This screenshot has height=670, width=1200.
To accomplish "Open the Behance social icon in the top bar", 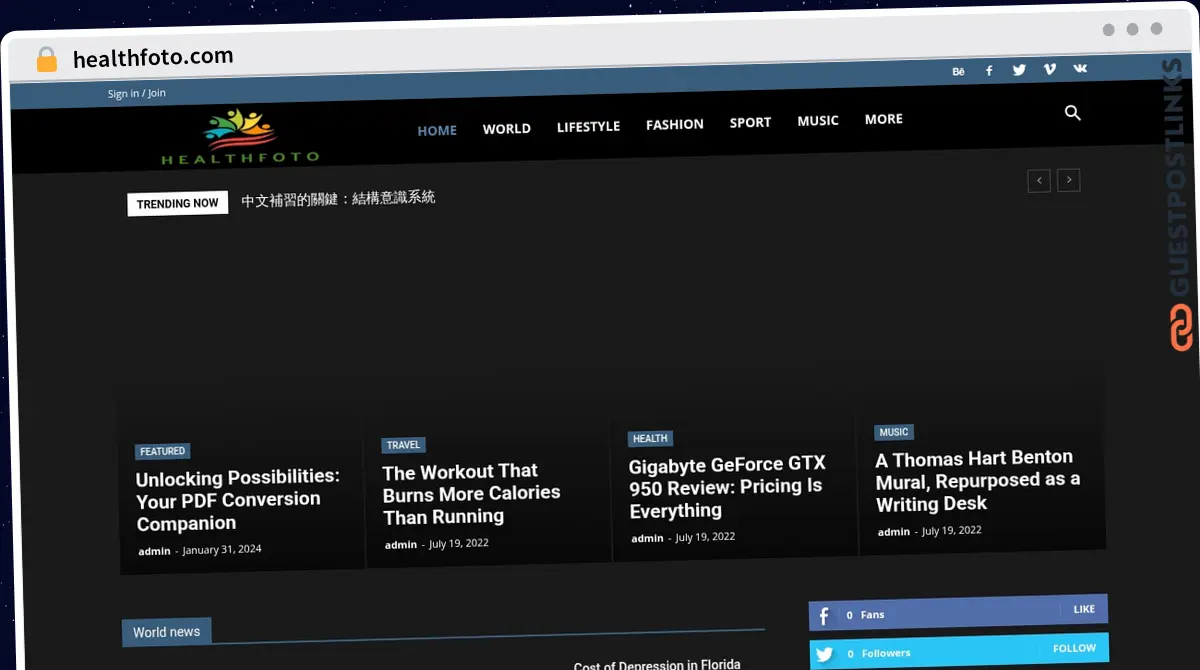I will point(958,71).
